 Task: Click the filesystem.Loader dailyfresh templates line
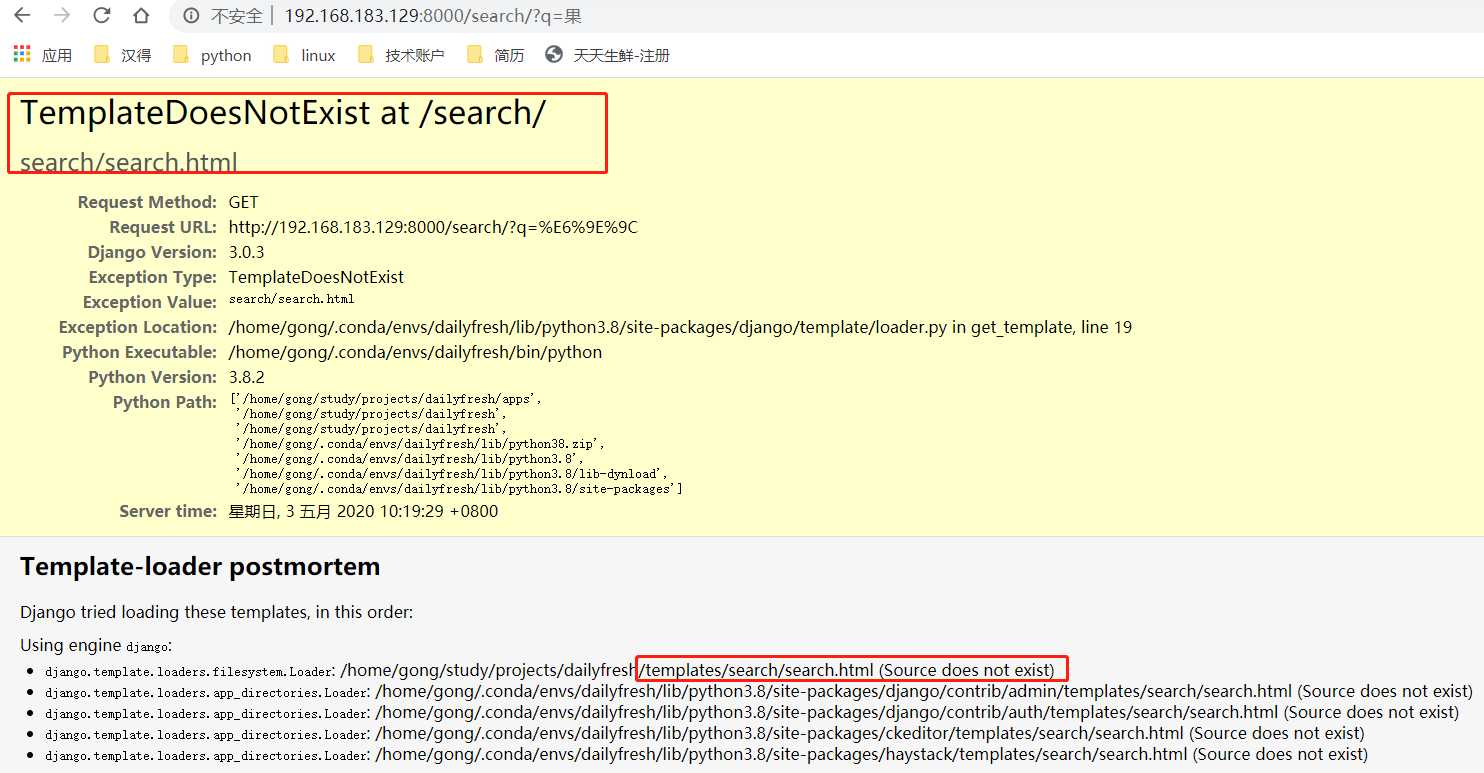tap(550, 670)
